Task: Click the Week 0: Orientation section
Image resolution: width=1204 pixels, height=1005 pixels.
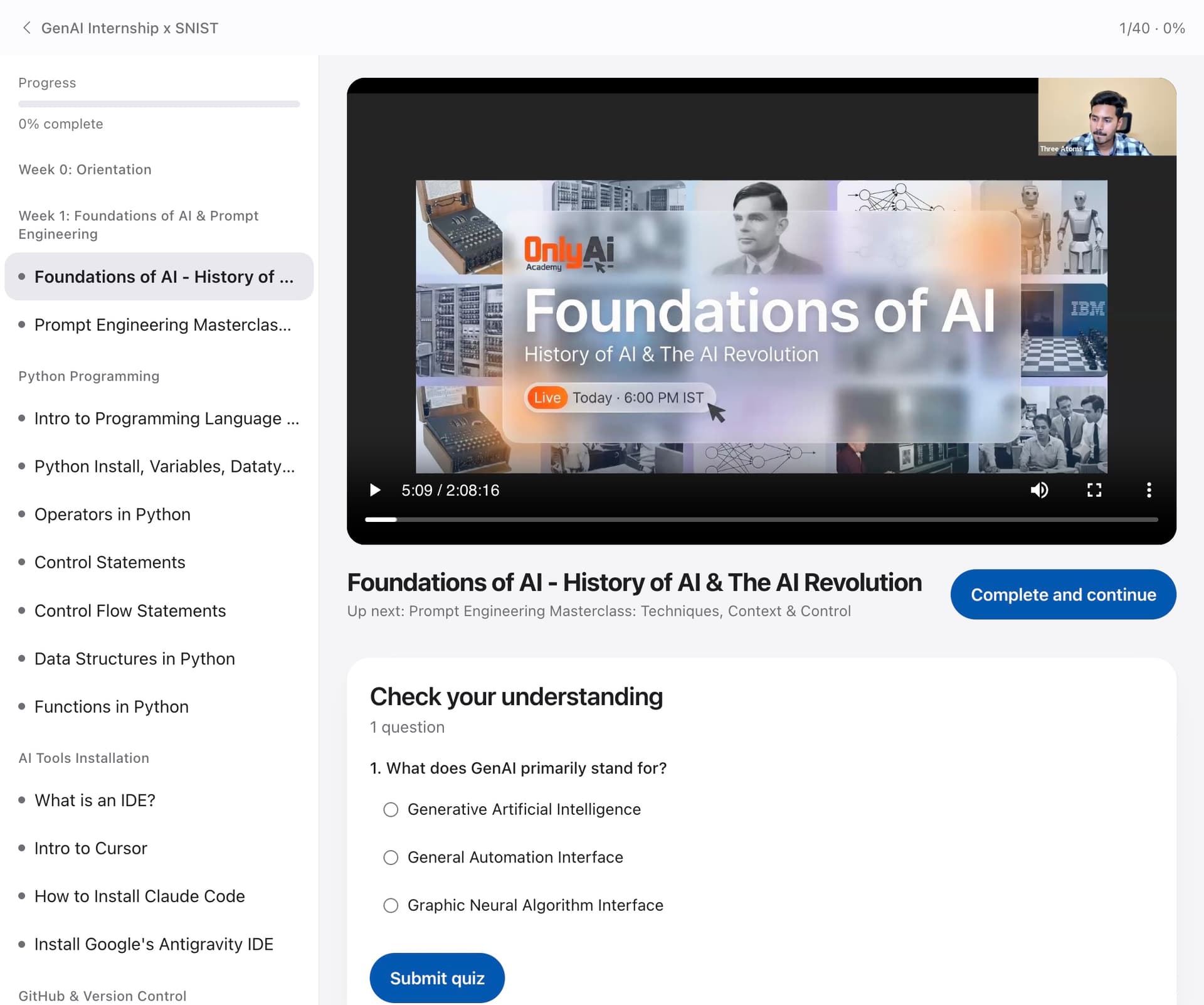Action: pyautogui.click(x=85, y=169)
